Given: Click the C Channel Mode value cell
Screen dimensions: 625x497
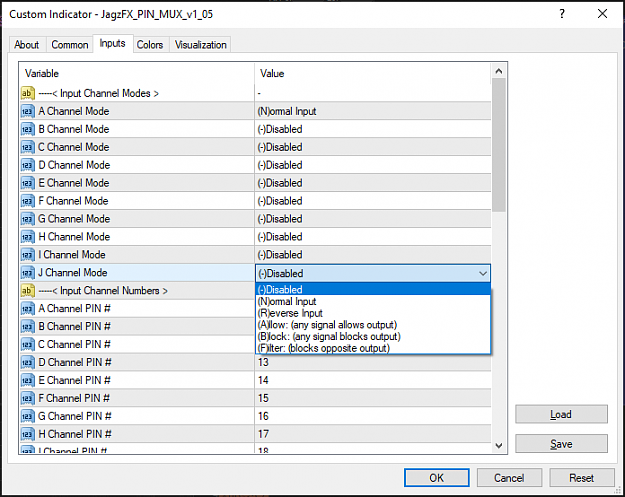Looking at the screenshot, I should click(x=373, y=147).
